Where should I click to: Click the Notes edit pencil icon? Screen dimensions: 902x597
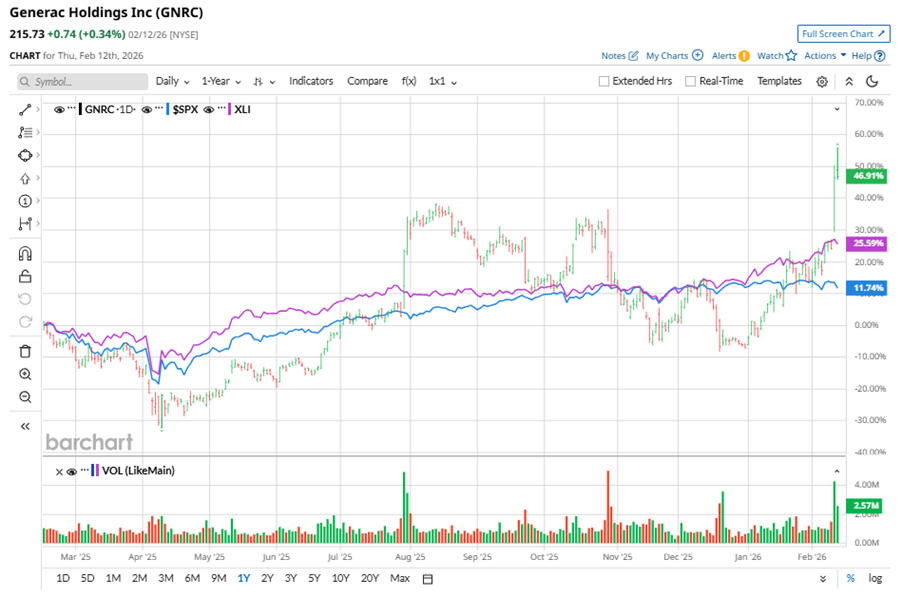point(633,55)
